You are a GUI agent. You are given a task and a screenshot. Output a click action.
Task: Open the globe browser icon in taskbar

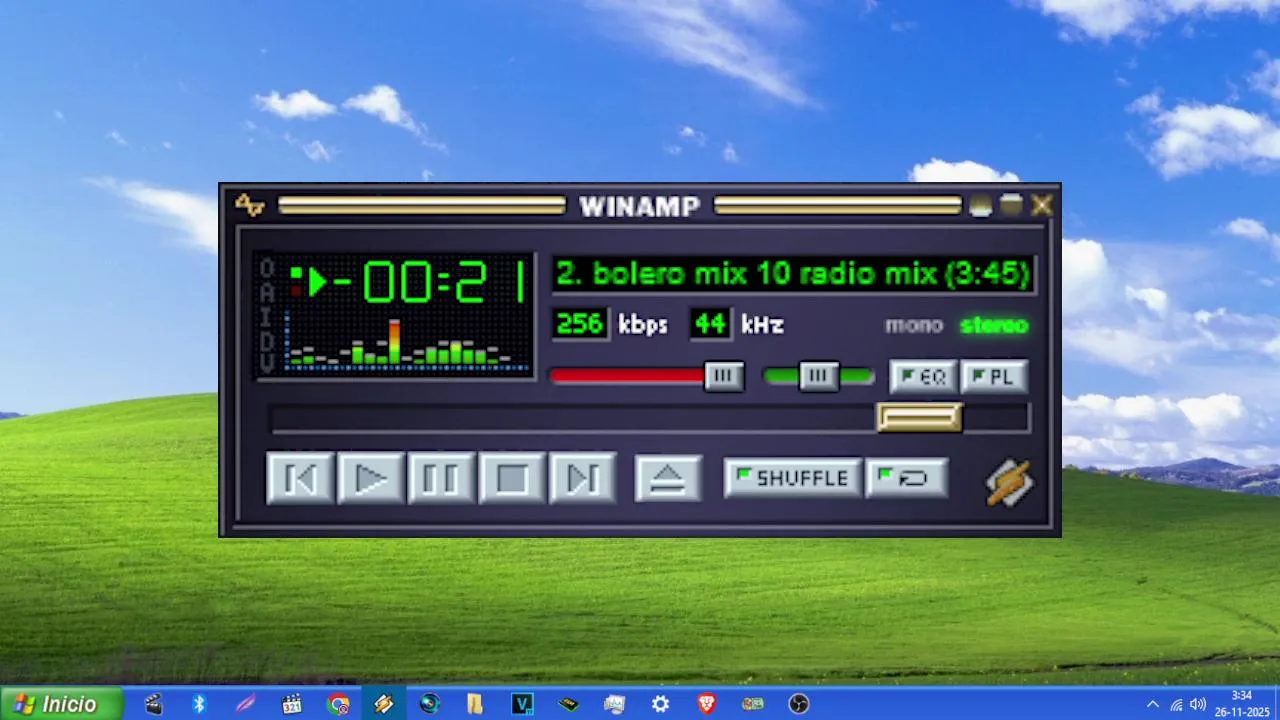pyautogui.click(x=430, y=704)
